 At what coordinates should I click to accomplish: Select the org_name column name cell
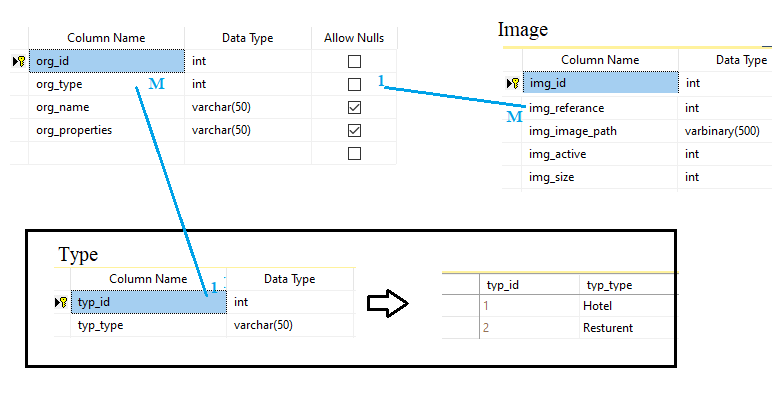[x=106, y=107]
